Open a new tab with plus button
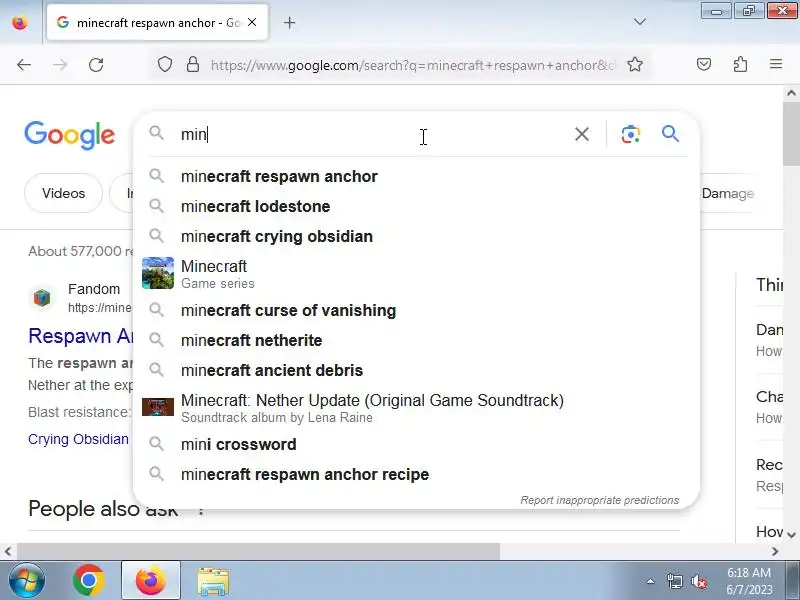This screenshot has height=600, width=800. tap(289, 22)
